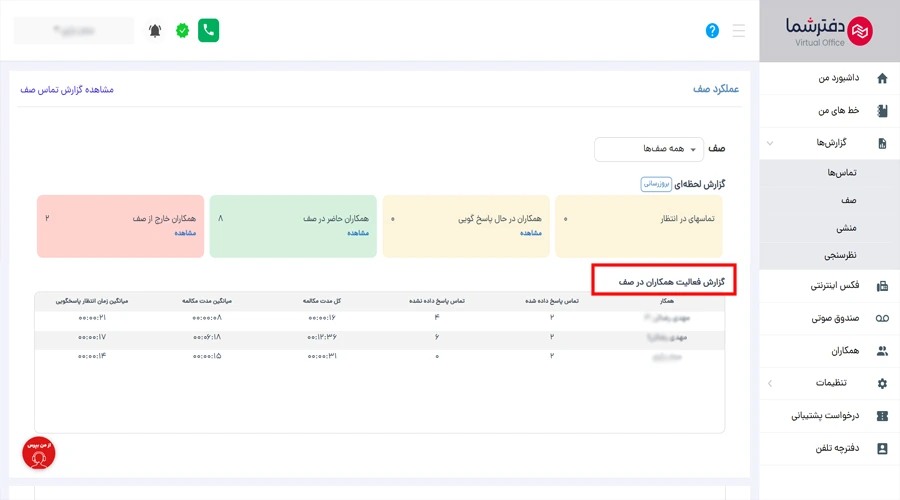The width and height of the screenshot is (900, 500).
Task: Click the SIM icon beside خط های من
Action: pyautogui.click(x=882, y=110)
